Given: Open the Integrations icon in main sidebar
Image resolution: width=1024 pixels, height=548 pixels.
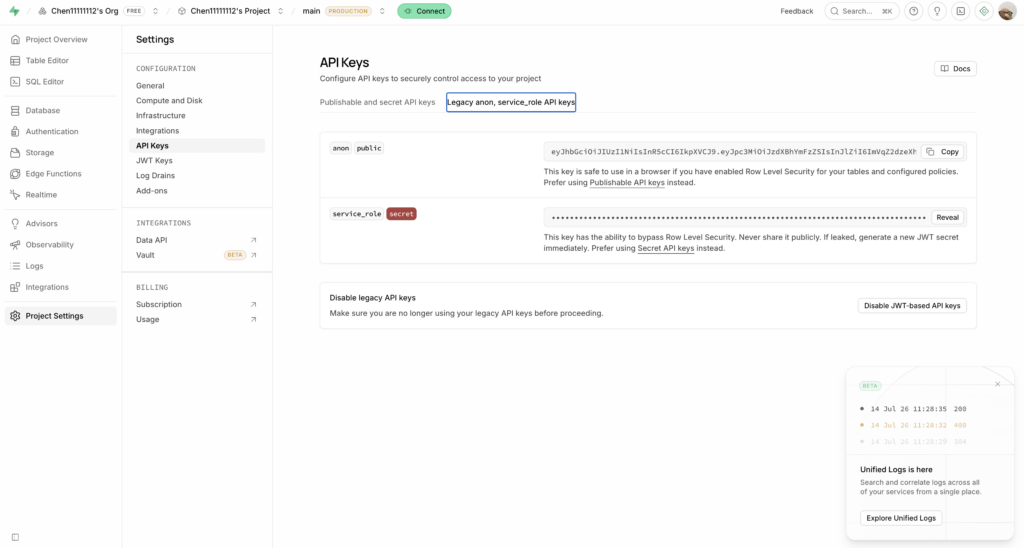Looking at the screenshot, I should point(15,287).
